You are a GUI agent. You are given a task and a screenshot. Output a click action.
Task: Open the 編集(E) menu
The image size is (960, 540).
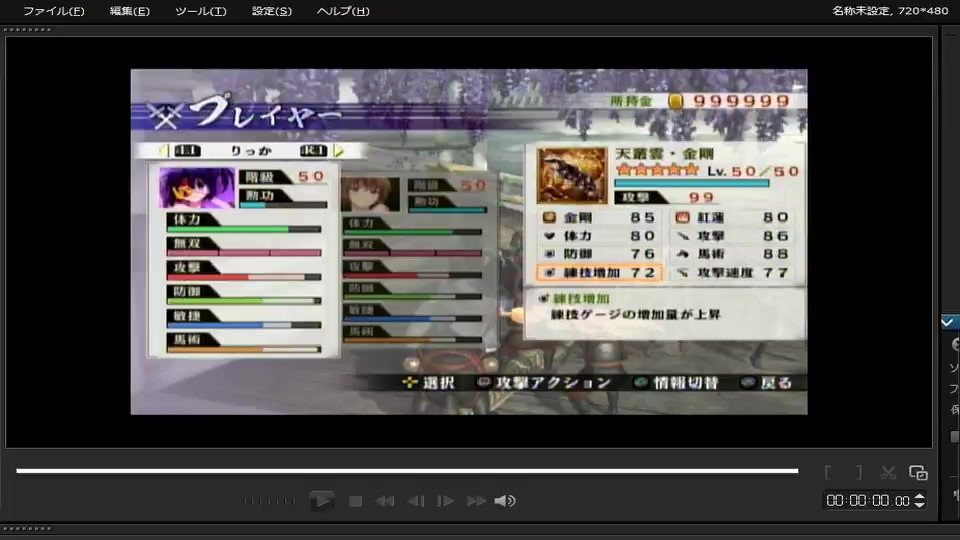tap(129, 11)
